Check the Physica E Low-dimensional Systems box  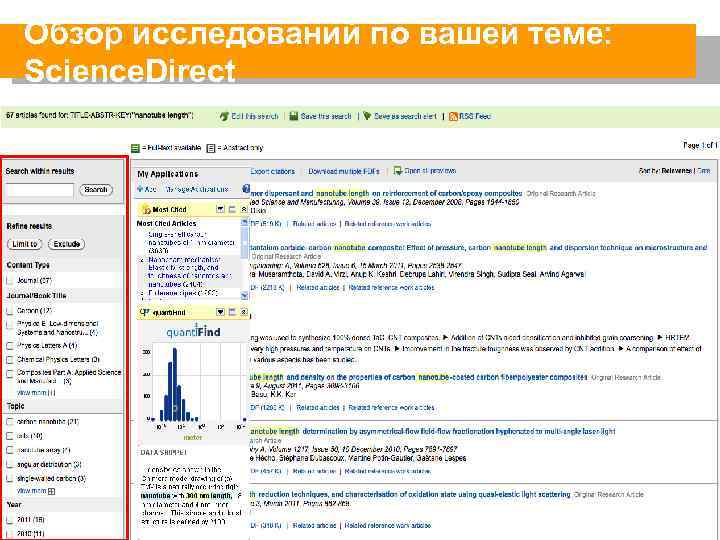point(10,325)
